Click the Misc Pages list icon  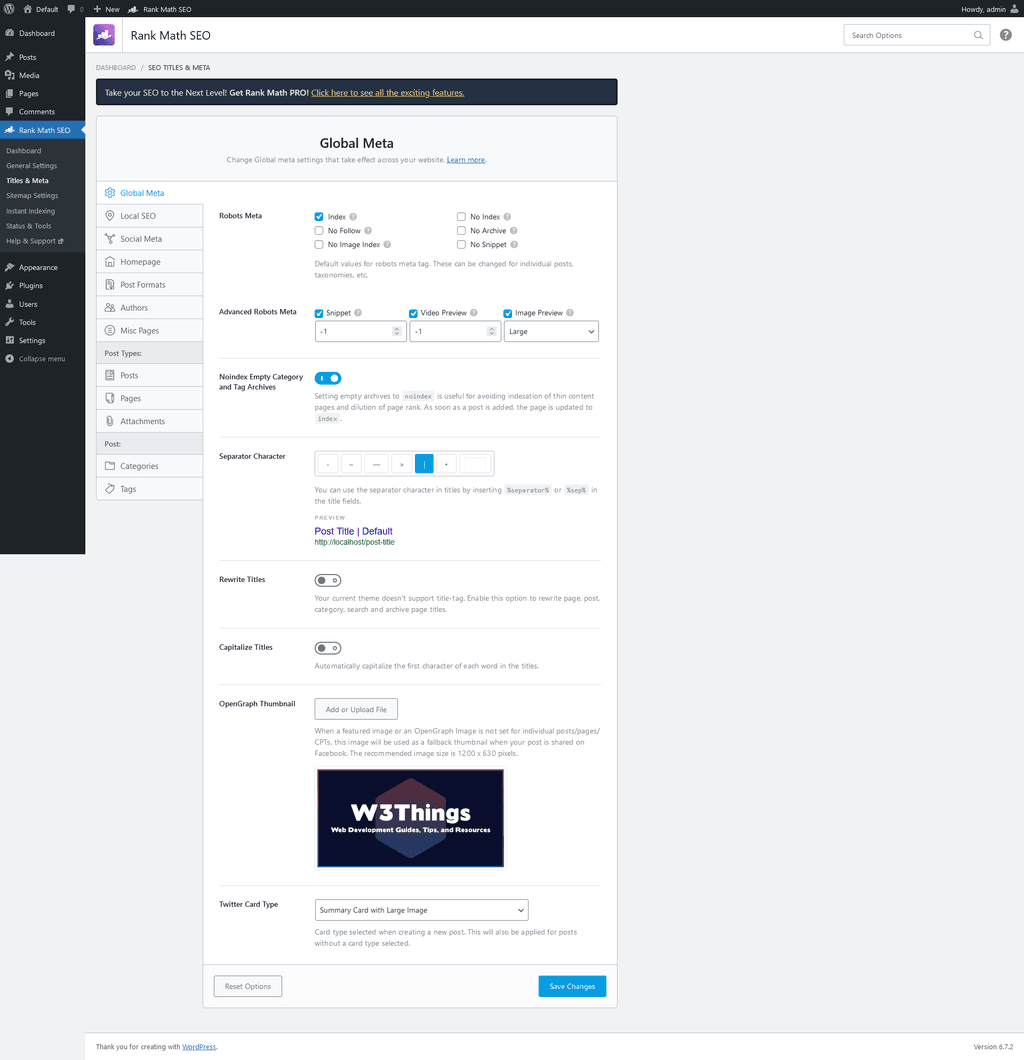(x=109, y=331)
